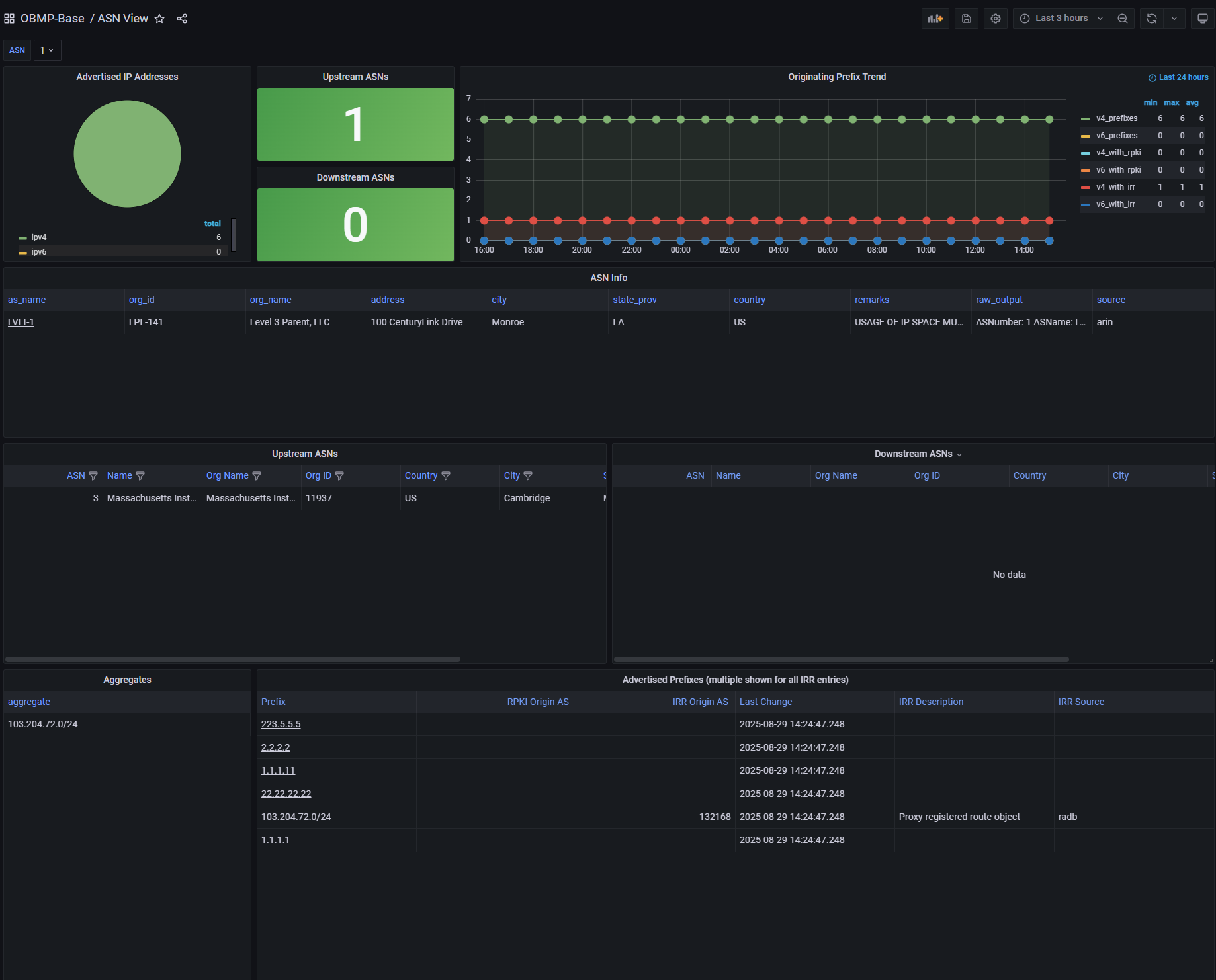Open the Last 3 hours time picker
Image resolution: width=1216 pixels, height=980 pixels.
[1061, 19]
